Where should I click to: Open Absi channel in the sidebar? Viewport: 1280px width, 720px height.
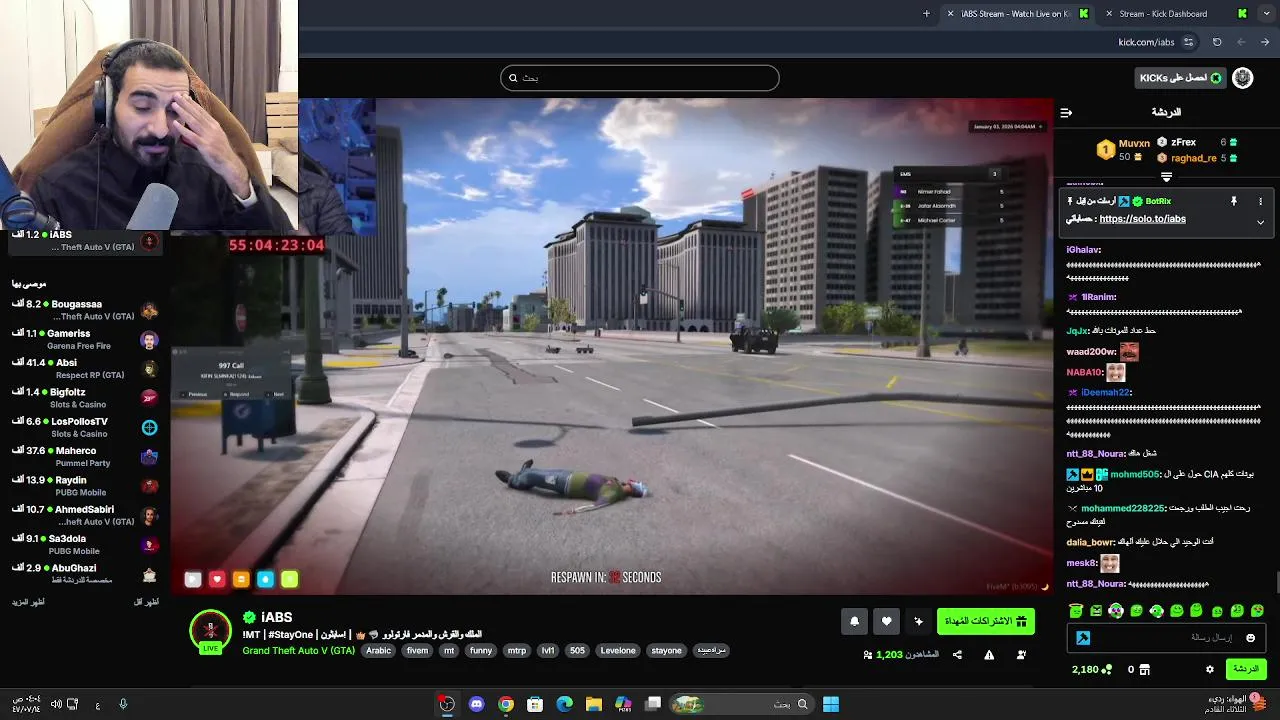pos(85,369)
